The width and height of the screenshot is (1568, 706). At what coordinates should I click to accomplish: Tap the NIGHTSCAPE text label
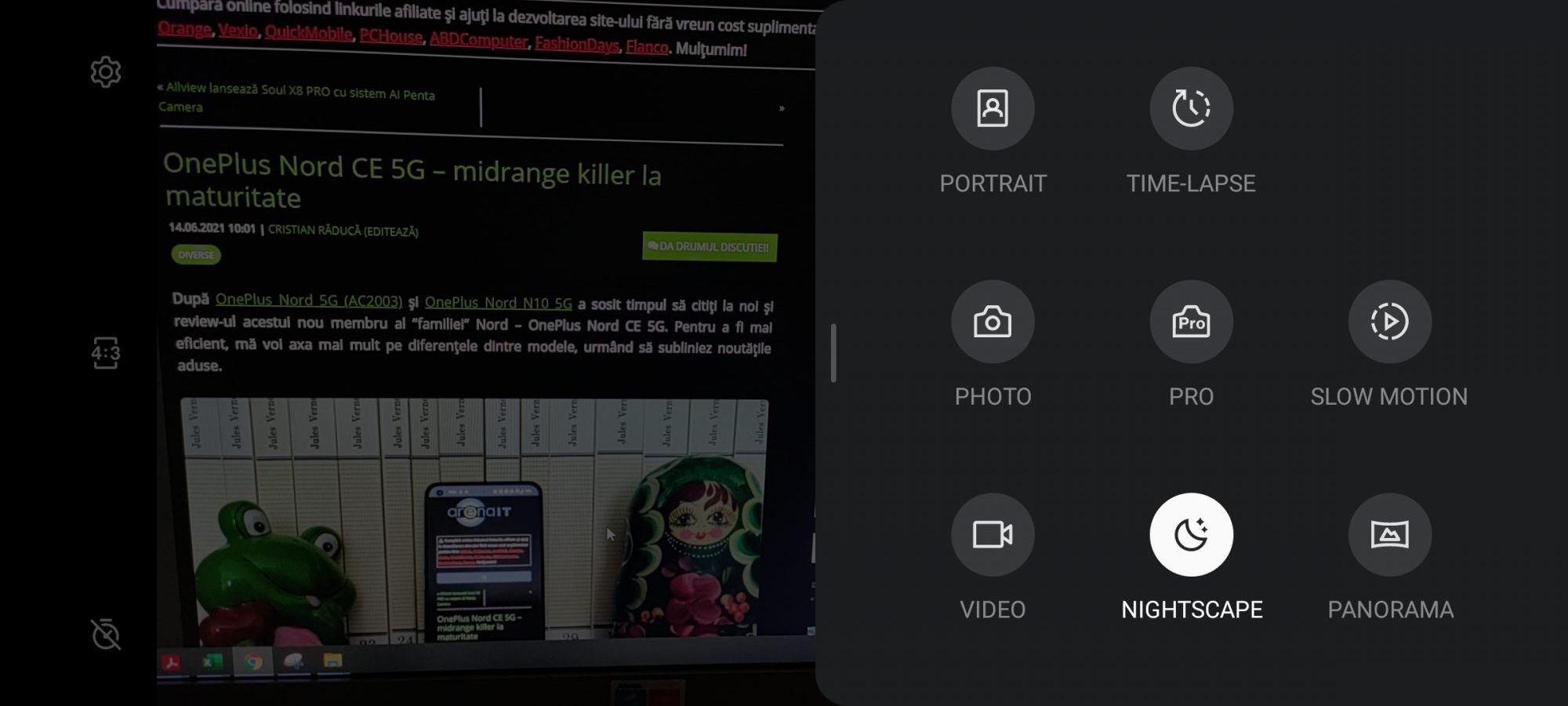coord(1192,610)
